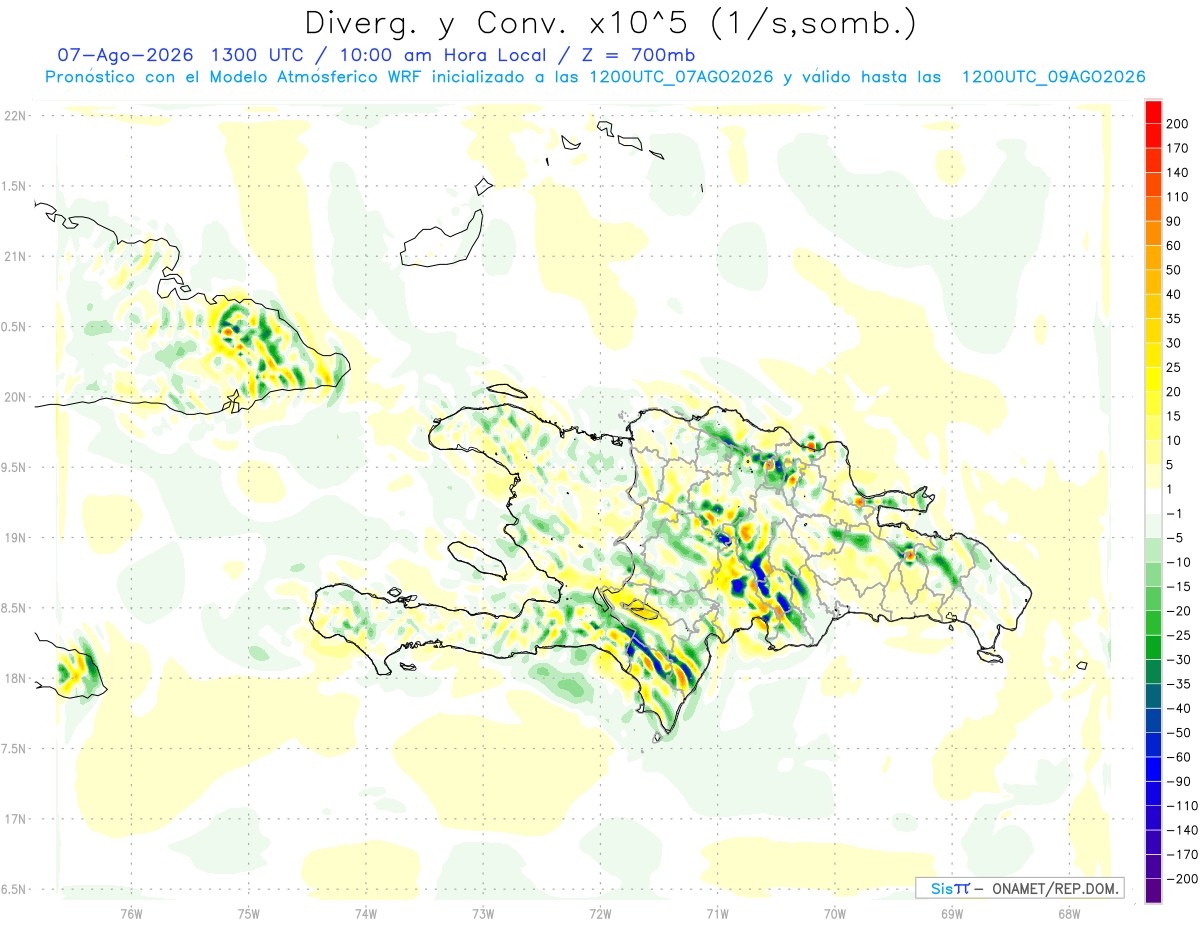The image size is (1200, 927).
Task: Click the positive '200' color scale value
Action: pyautogui.click(x=1179, y=124)
